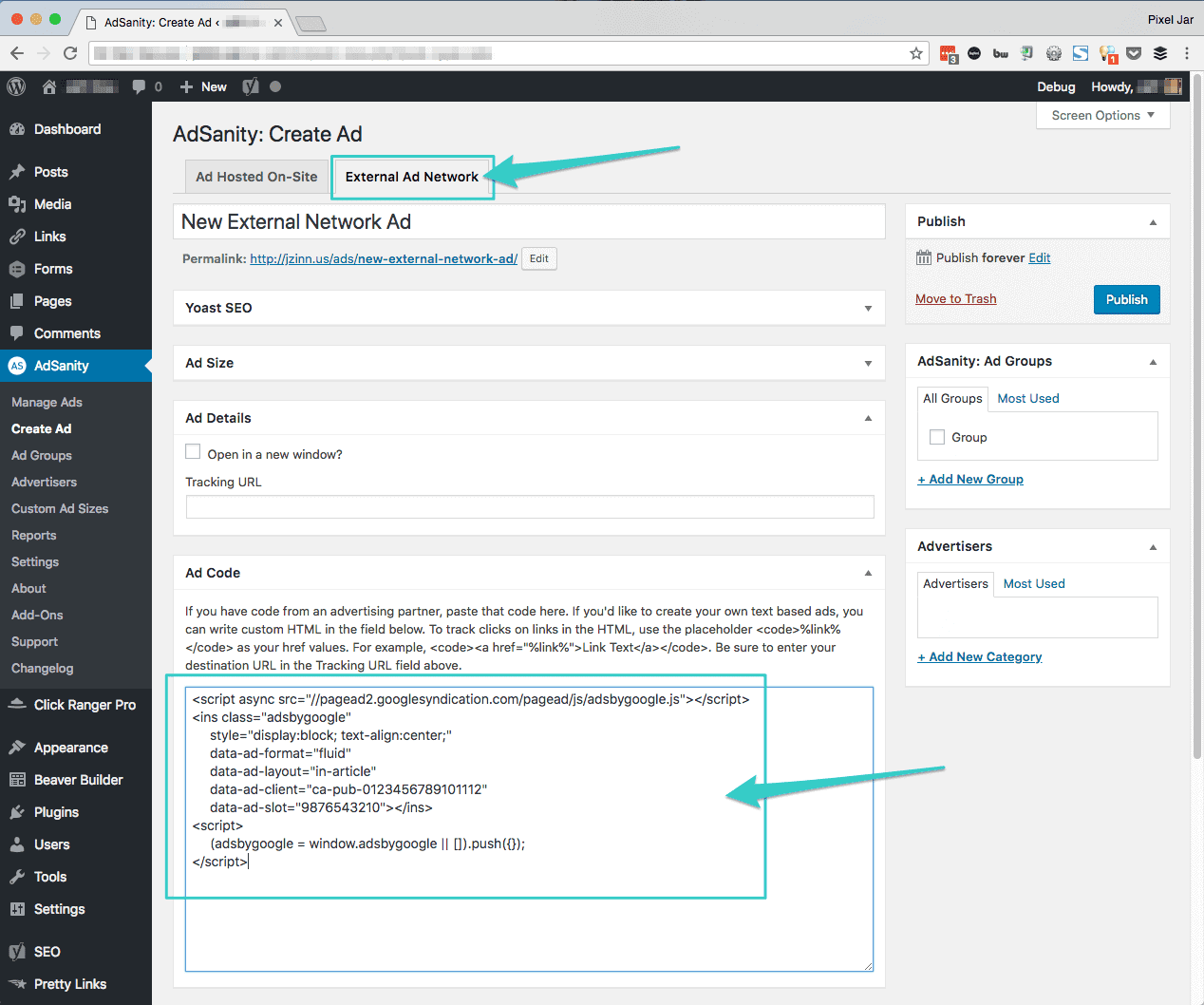The height and width of the screenshot is (1005, 1204).
Task: Click inside the Ad Code textarea
Action: (x=529, y=829)
